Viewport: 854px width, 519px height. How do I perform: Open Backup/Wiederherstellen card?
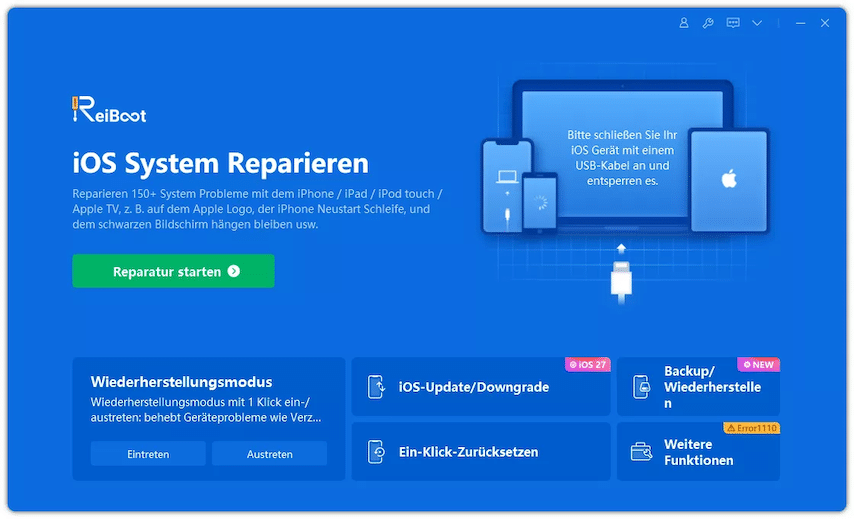698,387
